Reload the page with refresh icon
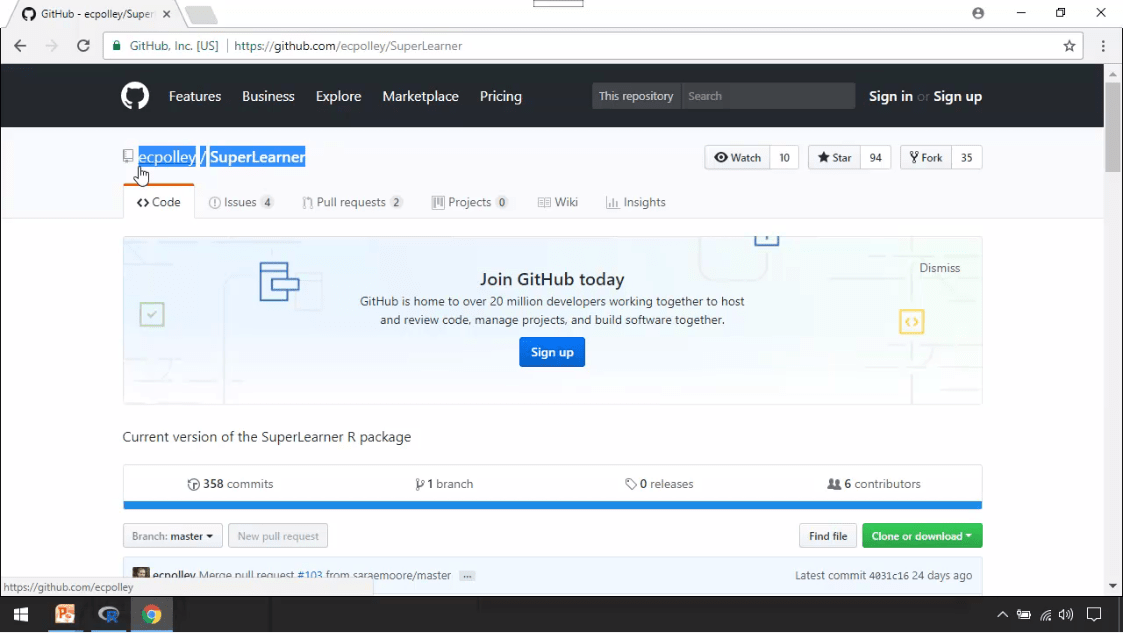Viewport: 1123px width, 633px height. coord(83,46)
